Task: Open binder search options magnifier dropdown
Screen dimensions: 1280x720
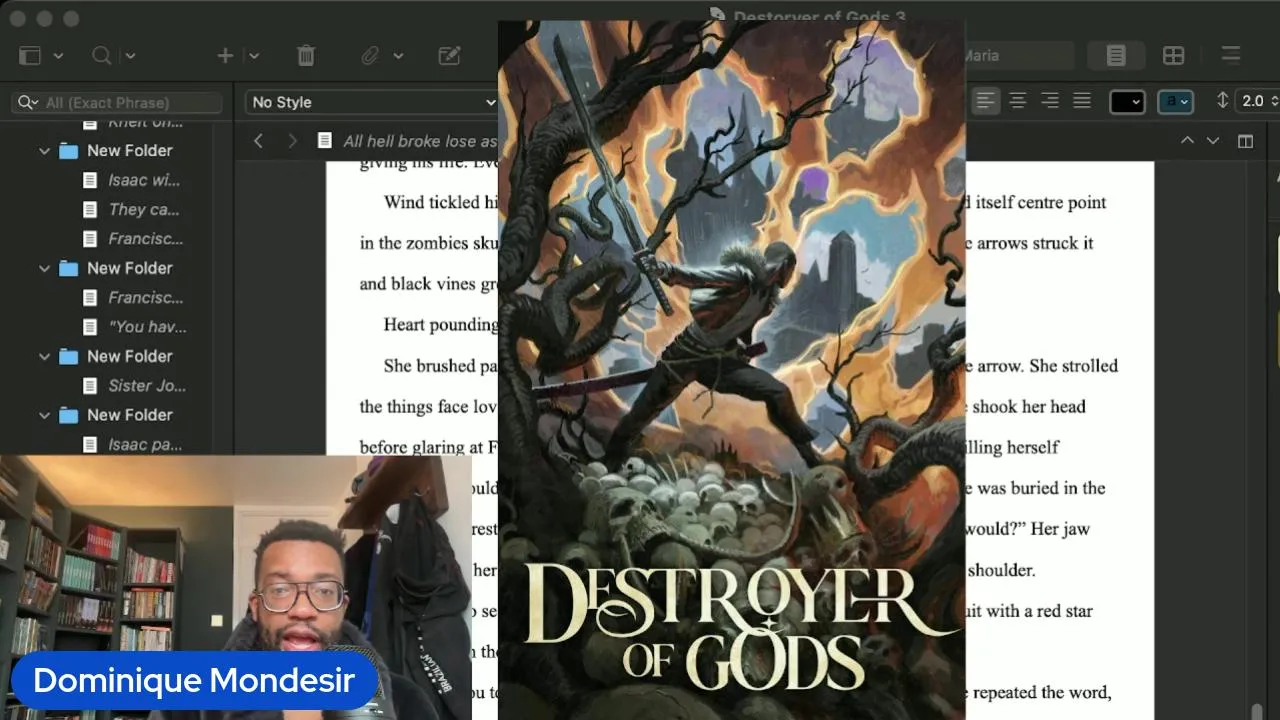Action: pyautogui.click(x=28, y=102)
